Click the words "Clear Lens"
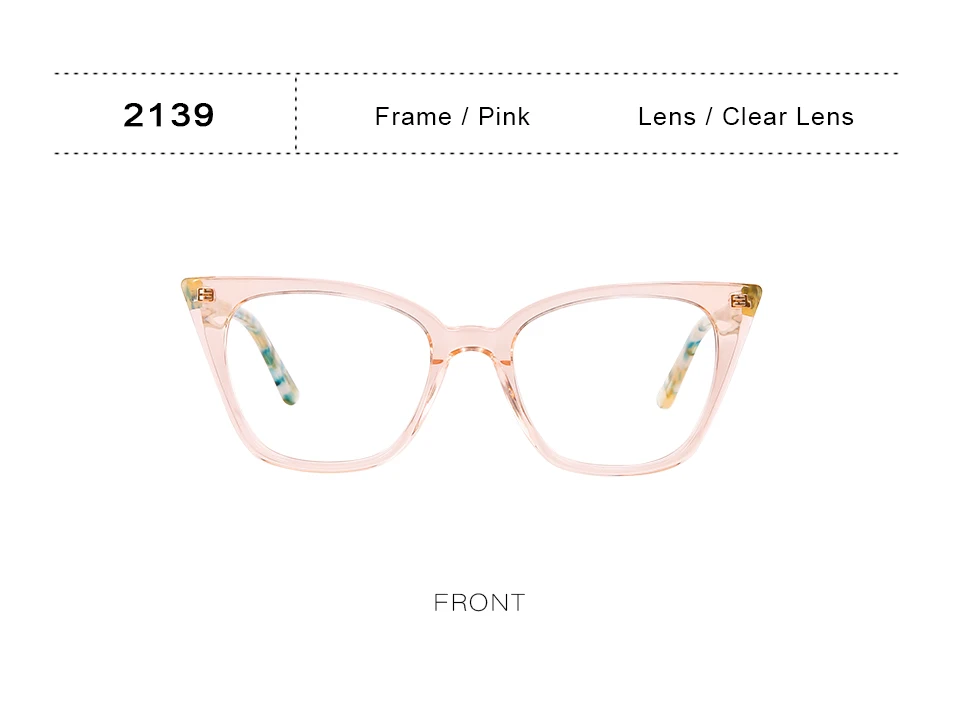This screenshot has width=960, height=706. point(788,116)
